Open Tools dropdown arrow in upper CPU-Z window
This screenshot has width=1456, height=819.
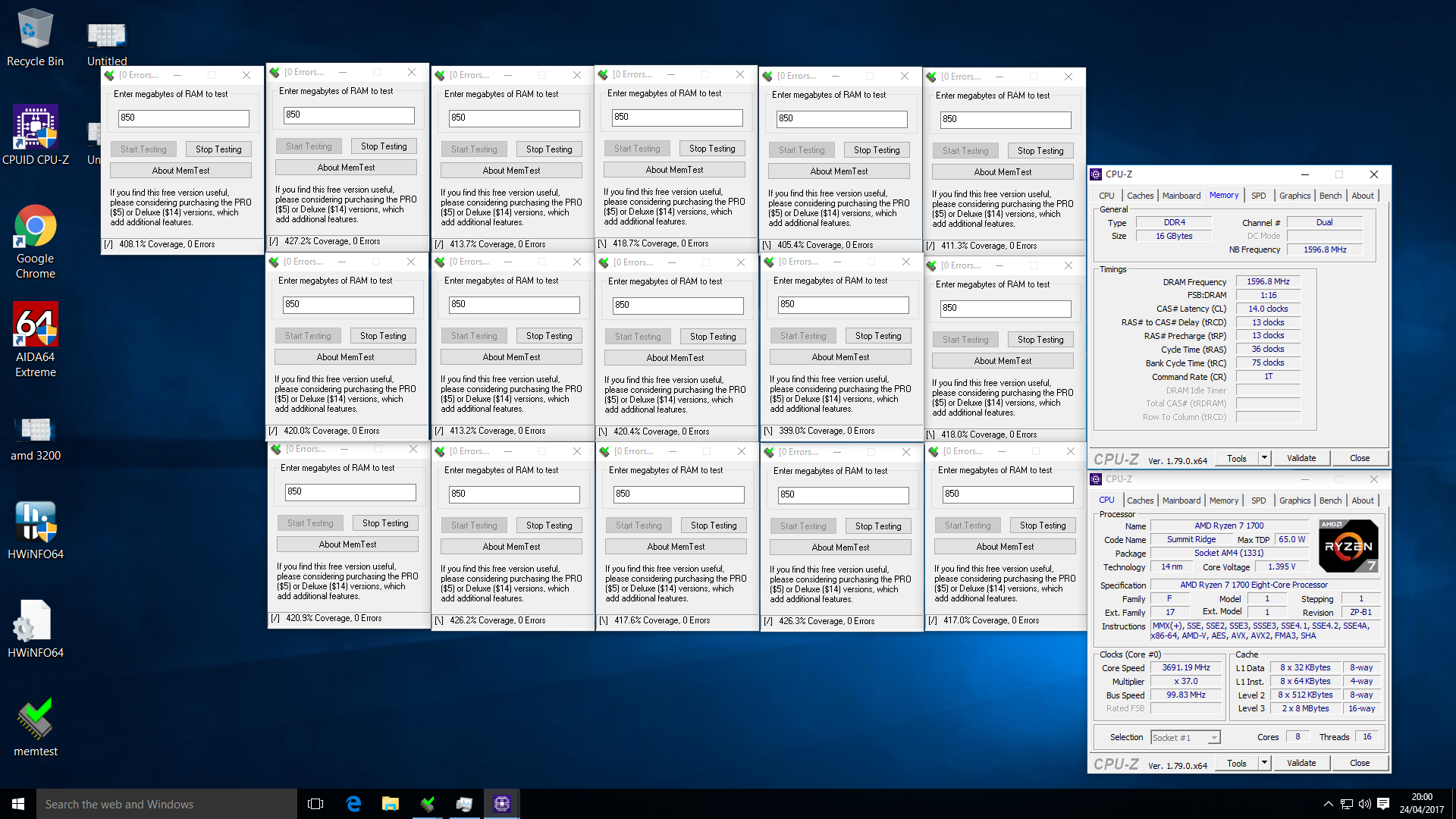click(x=1264, y=458)
